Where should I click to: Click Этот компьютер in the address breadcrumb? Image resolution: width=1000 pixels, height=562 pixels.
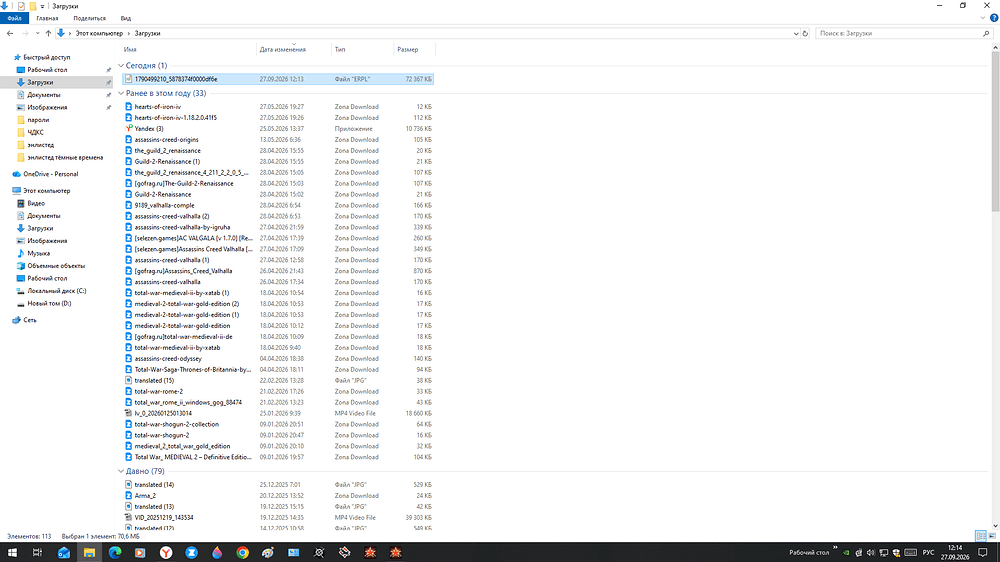99,33
